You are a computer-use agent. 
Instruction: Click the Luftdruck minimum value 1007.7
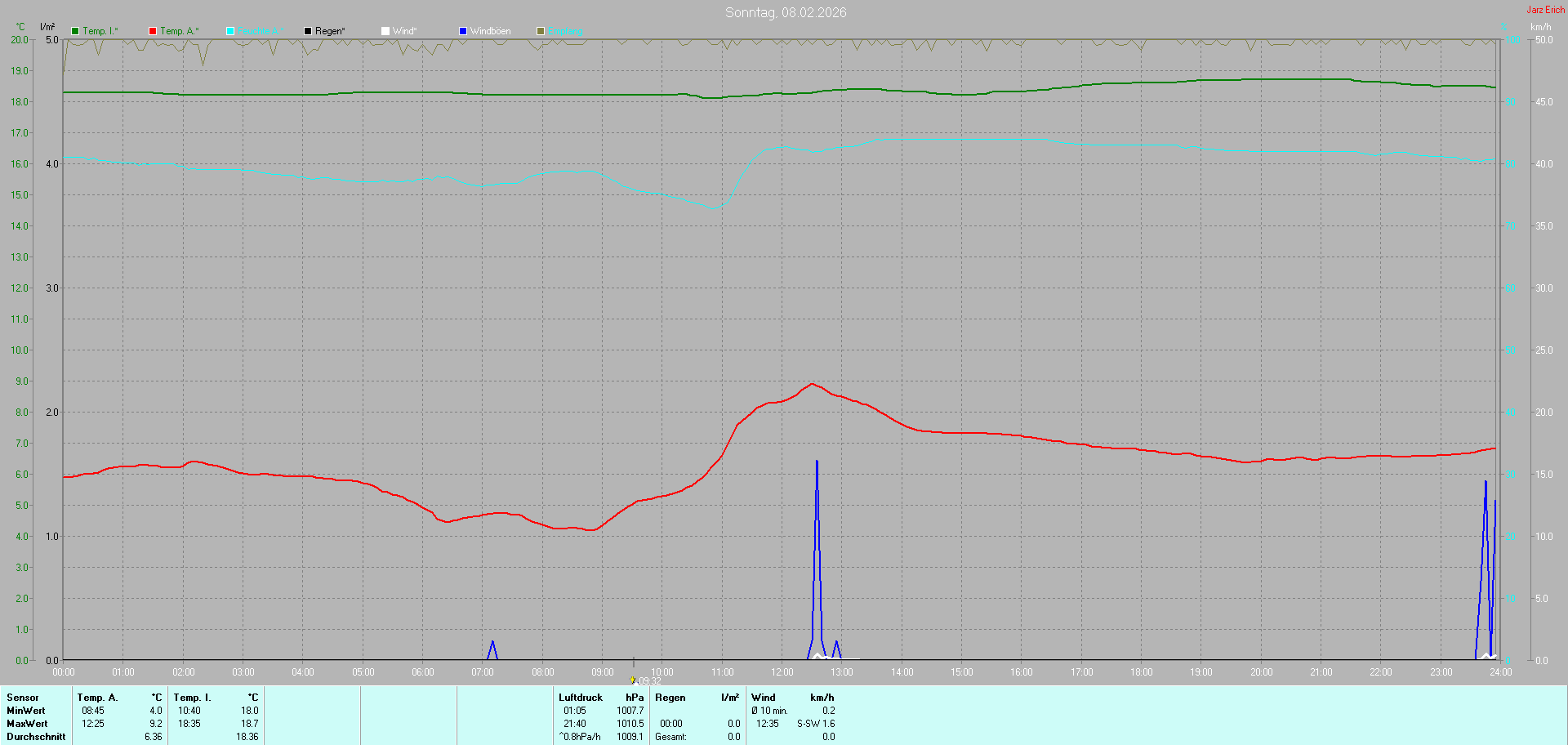pyautogui.click(x=630, y=711)
